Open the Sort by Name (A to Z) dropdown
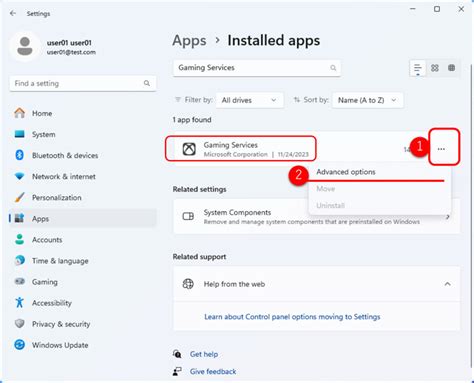This screenshot has height=383, width=474. pyautogui.click(x=368, y=100)
